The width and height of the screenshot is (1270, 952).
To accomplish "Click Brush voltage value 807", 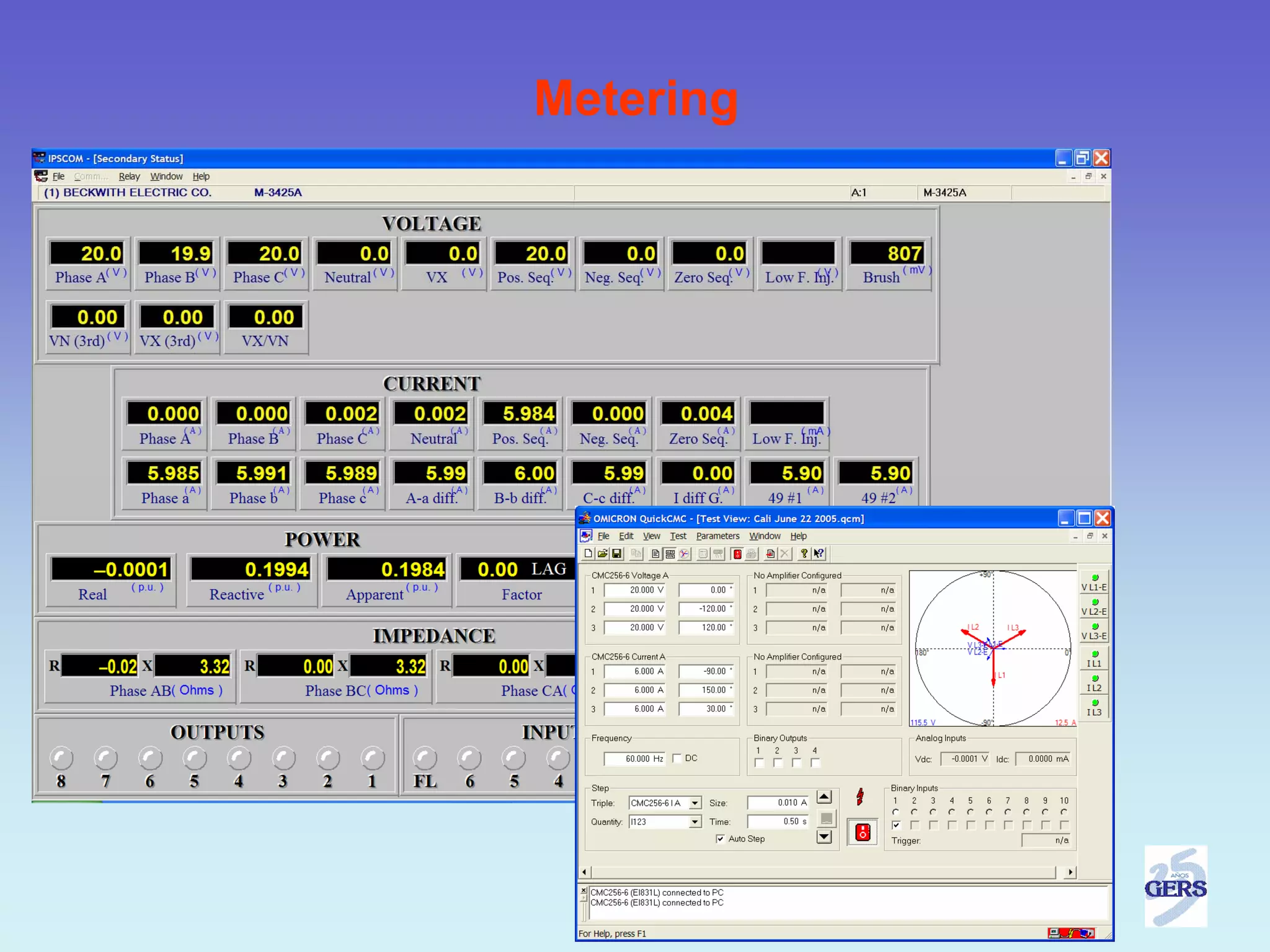I will (x=889, y=253).
